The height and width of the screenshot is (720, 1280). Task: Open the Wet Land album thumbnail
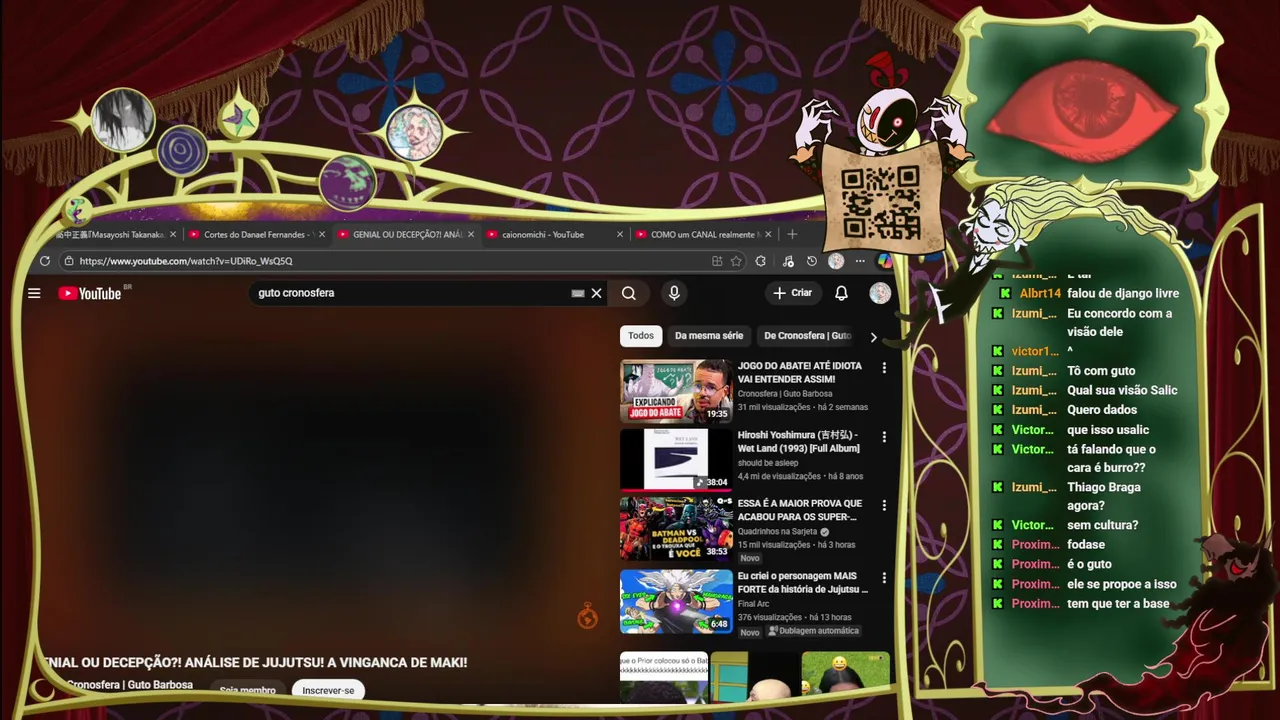676,460
